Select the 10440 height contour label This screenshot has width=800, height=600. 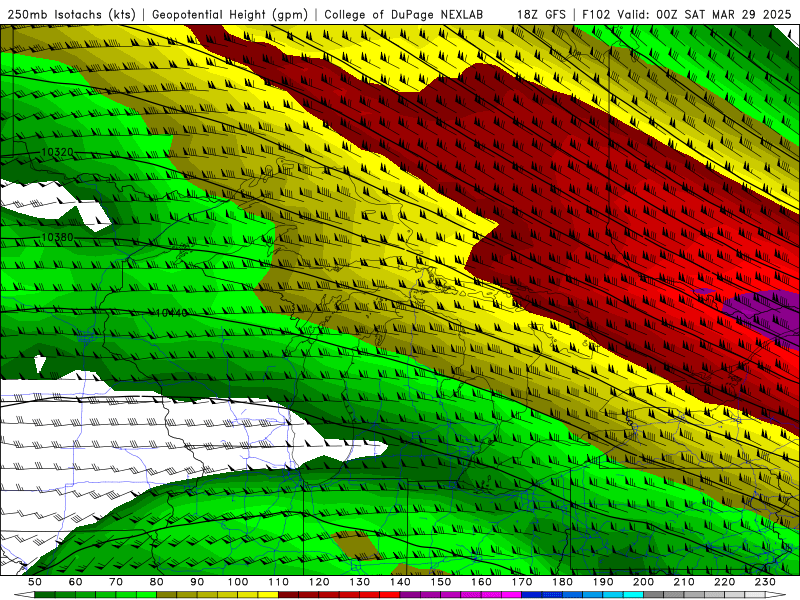(x=171, y=313)
